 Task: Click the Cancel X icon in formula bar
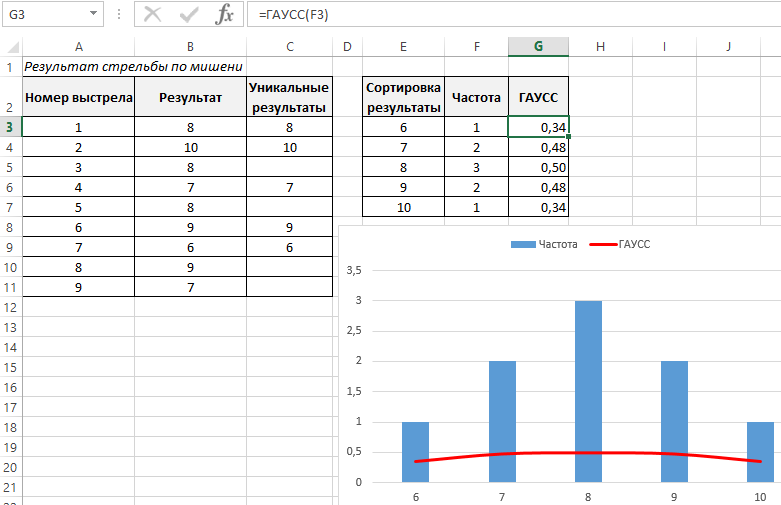click(152, 14)
